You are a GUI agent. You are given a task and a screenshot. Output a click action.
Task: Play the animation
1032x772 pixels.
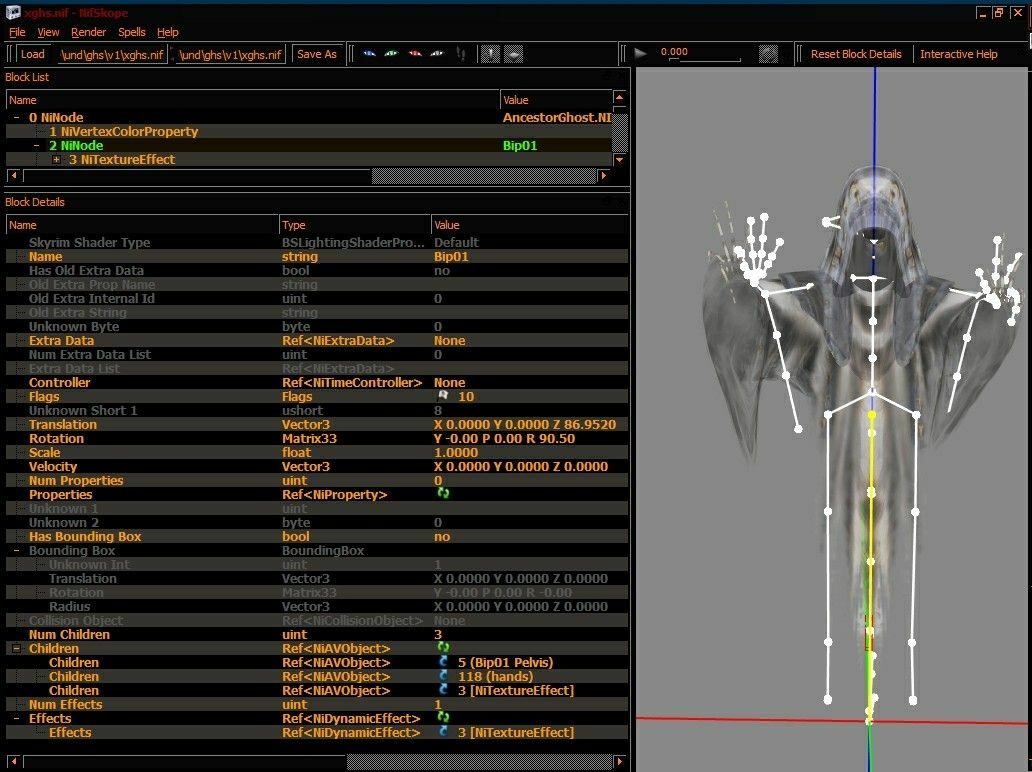tap(640, 53)
